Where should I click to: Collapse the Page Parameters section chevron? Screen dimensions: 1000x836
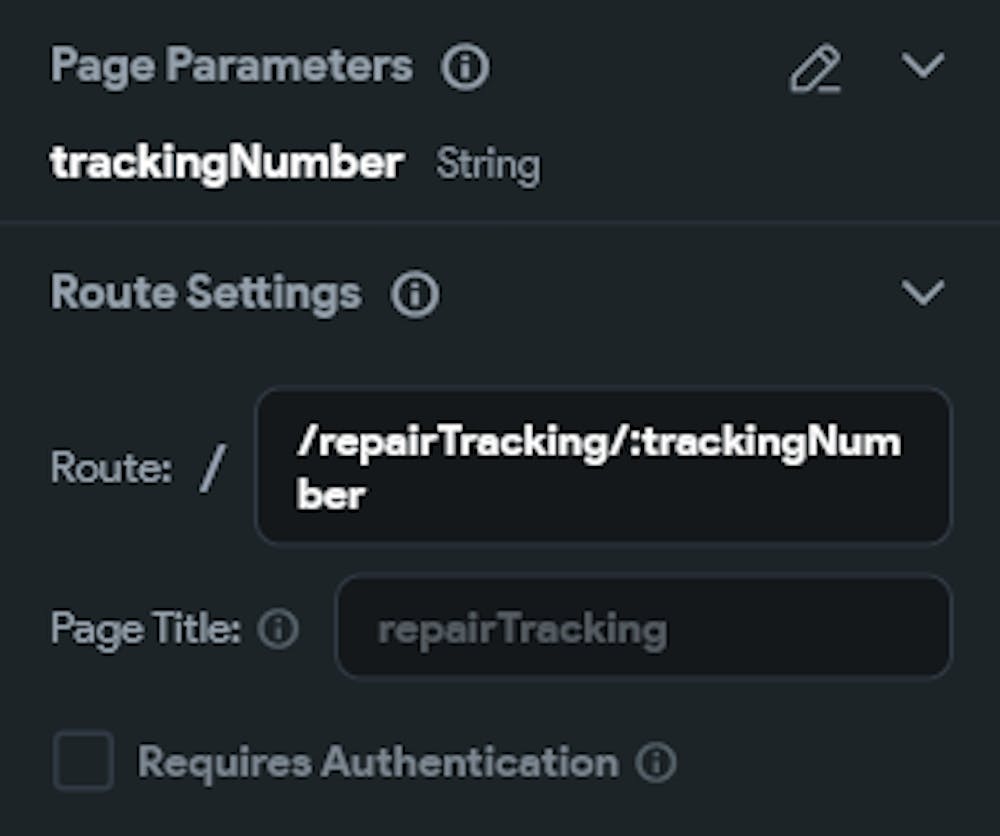click(922, 67)
